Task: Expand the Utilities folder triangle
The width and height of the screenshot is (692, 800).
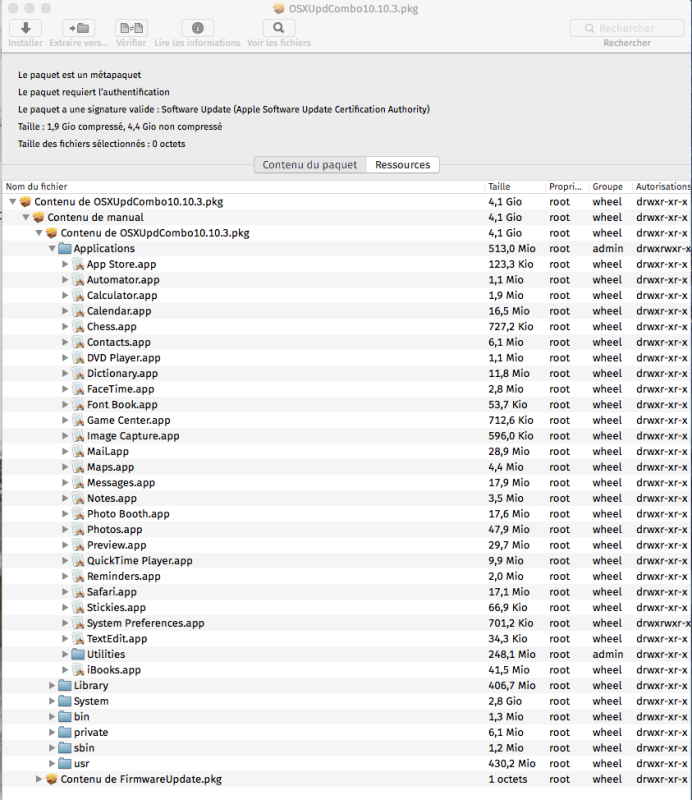Action: click(x=65, y=655)
